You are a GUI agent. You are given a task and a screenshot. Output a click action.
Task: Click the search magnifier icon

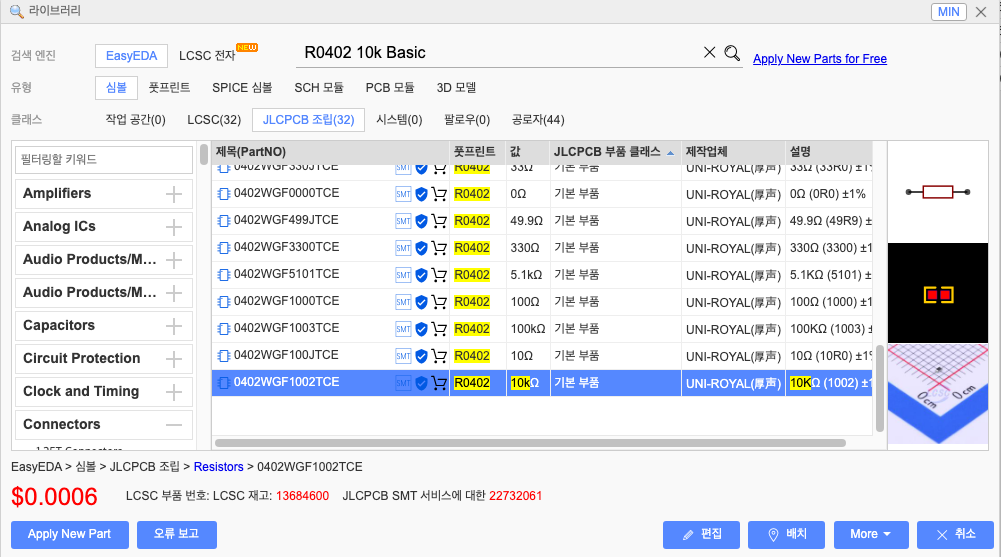coord(732,53)
